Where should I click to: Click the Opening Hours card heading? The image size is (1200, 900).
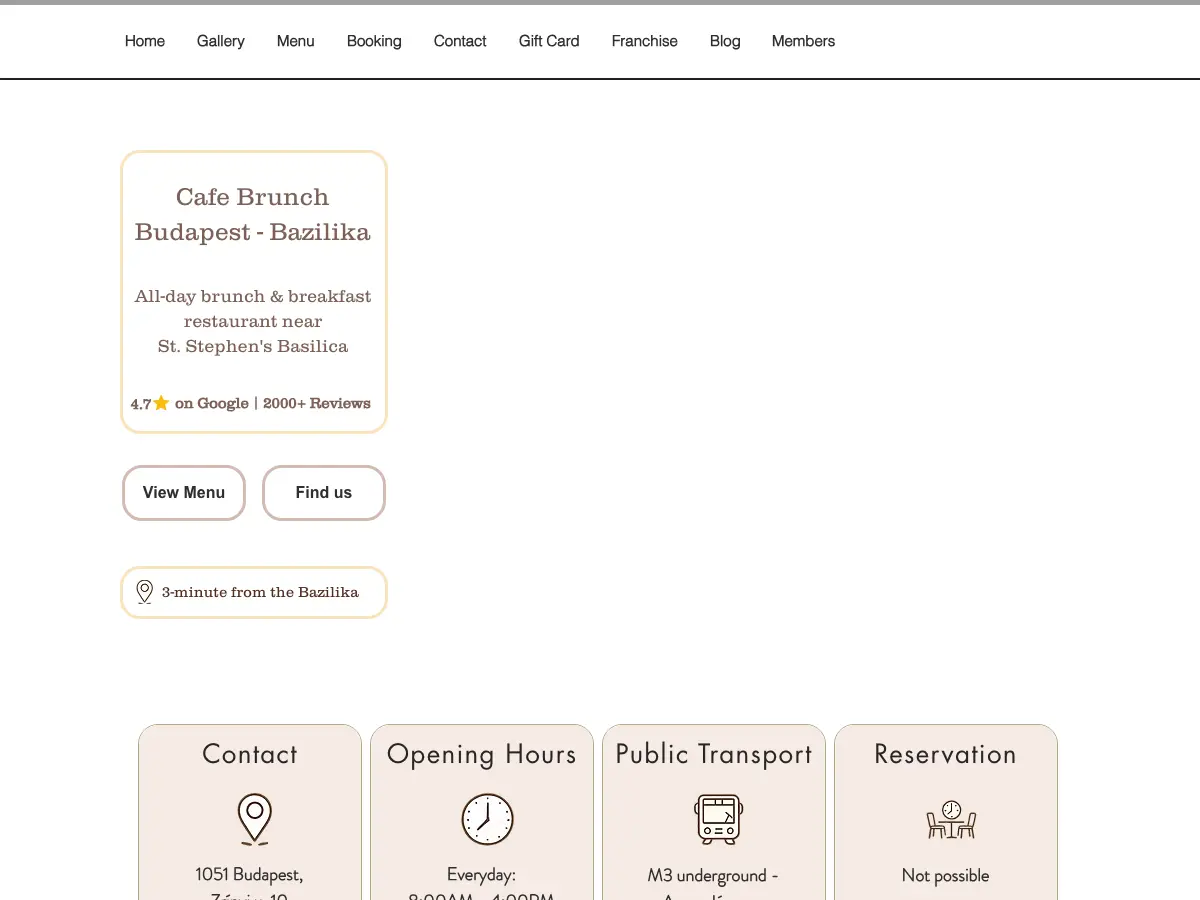click(482, 754)
